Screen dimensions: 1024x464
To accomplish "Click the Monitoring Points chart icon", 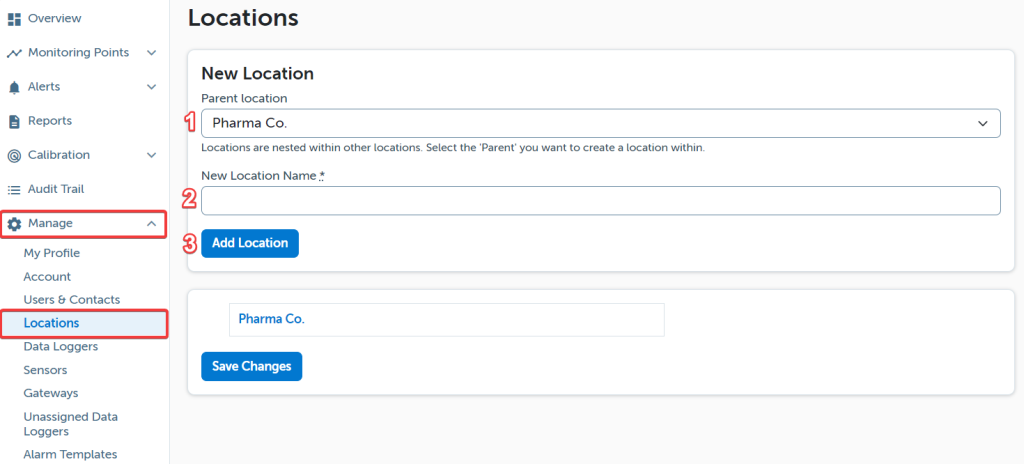I will point(14,53).
